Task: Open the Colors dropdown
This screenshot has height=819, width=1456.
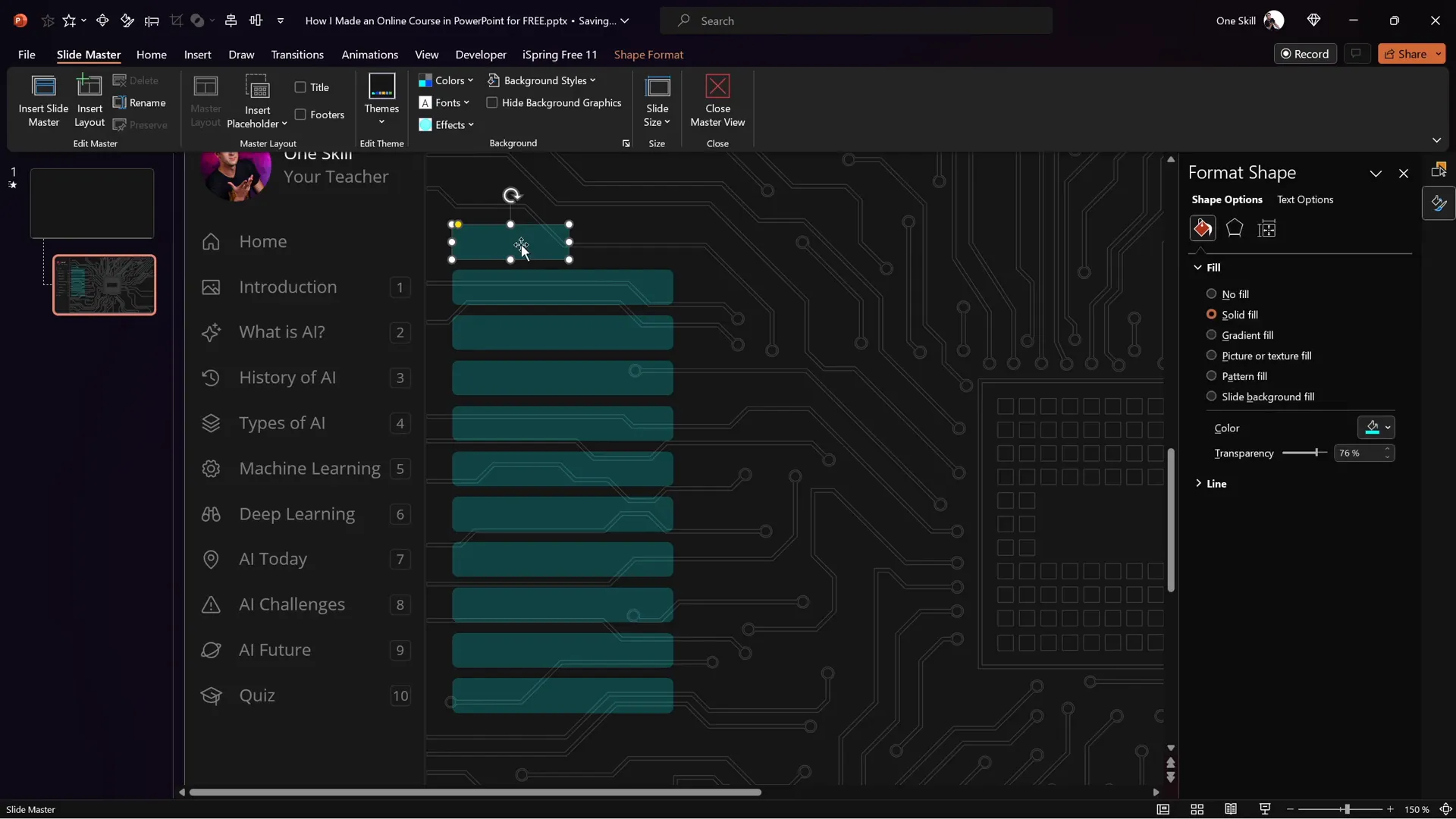Action: 447,80
